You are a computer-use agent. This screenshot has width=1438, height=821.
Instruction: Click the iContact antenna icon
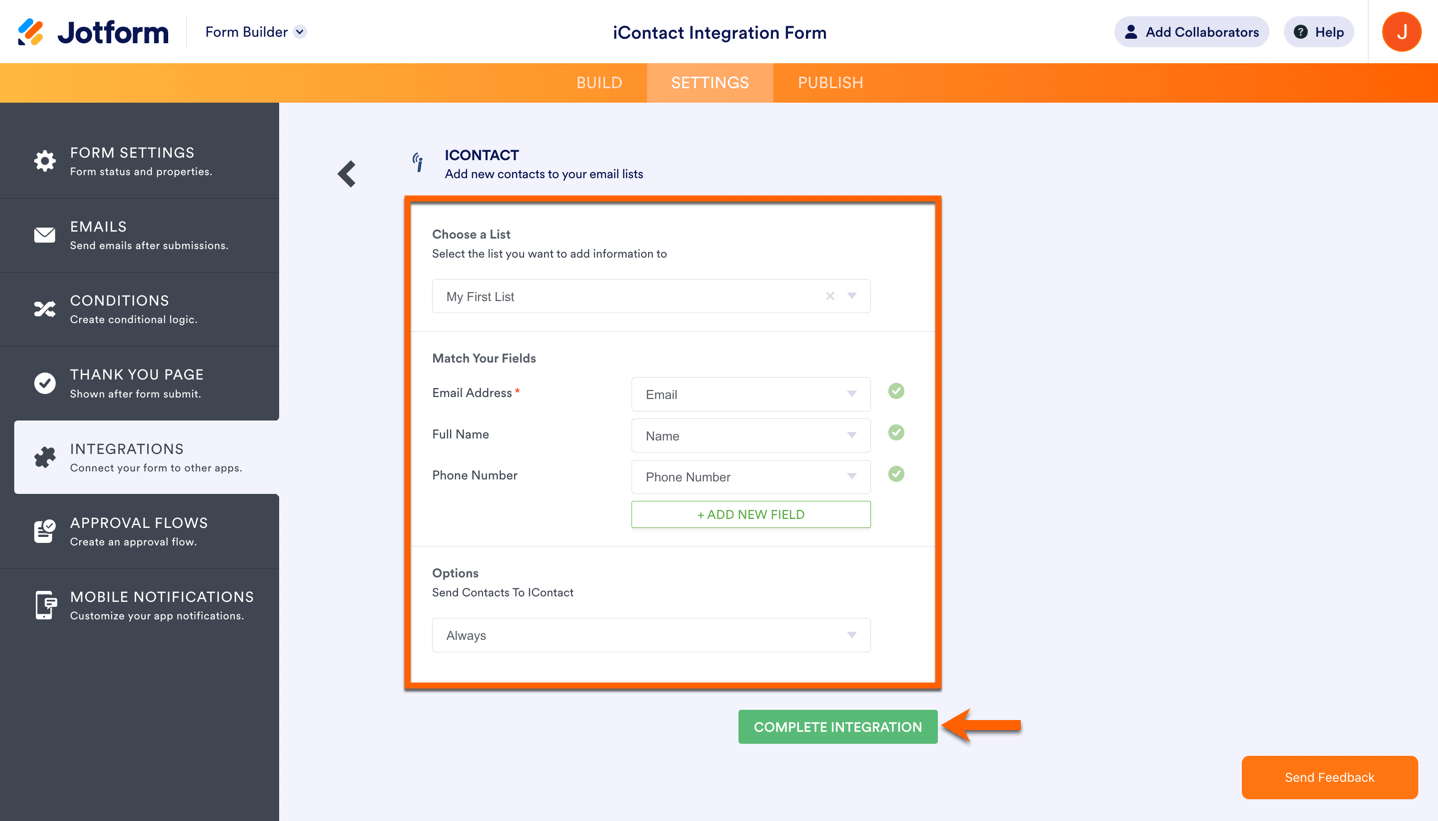418,161
